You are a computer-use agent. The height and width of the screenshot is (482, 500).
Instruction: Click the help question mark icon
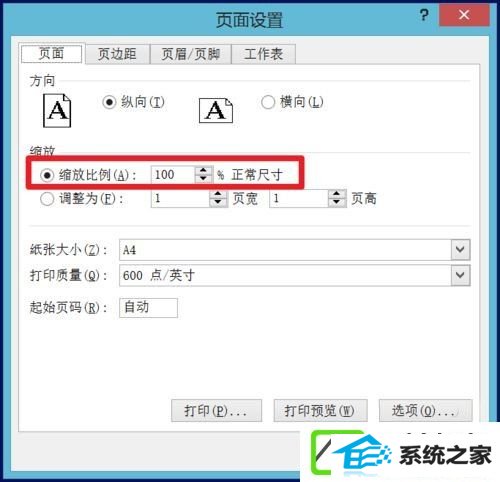pos(424,15)
